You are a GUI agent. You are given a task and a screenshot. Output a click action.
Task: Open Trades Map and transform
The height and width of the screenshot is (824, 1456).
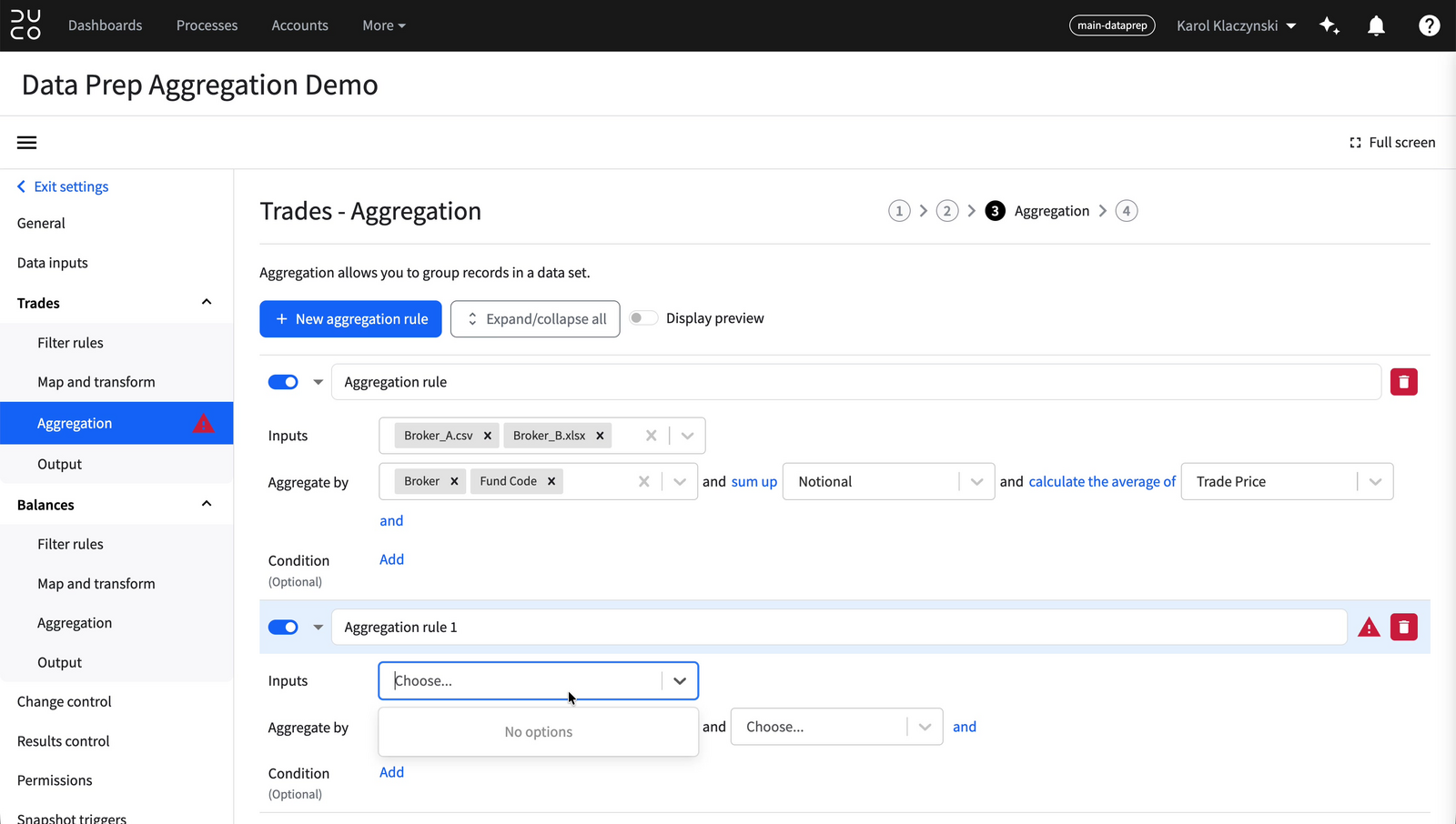coord(96,382)
